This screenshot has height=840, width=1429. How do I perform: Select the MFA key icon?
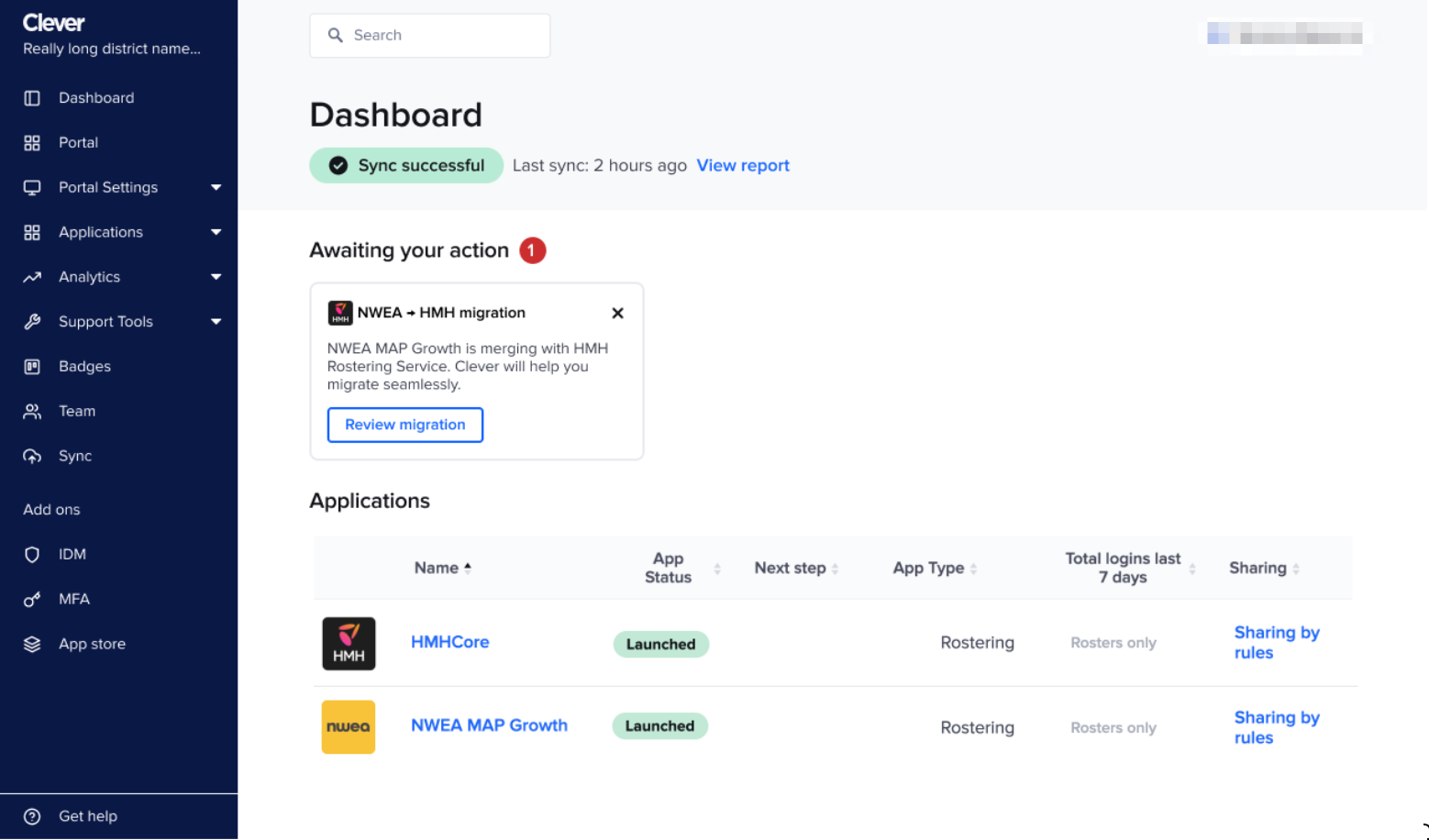[x=32, y=600]
